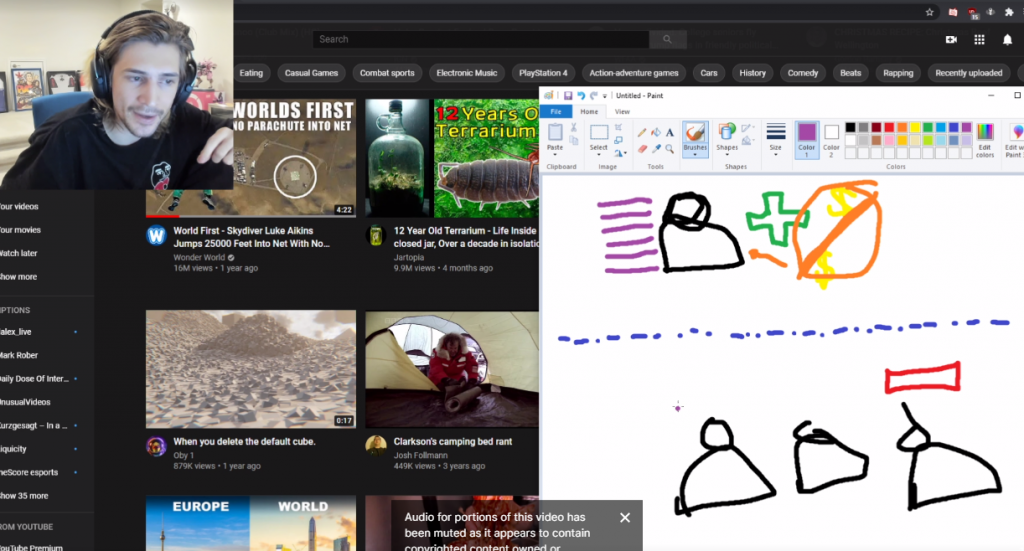Screen dimensions: 1024x551
Task: Open the World First Skydiver video title
Action: pyautogui.click(x=251, y=237)
